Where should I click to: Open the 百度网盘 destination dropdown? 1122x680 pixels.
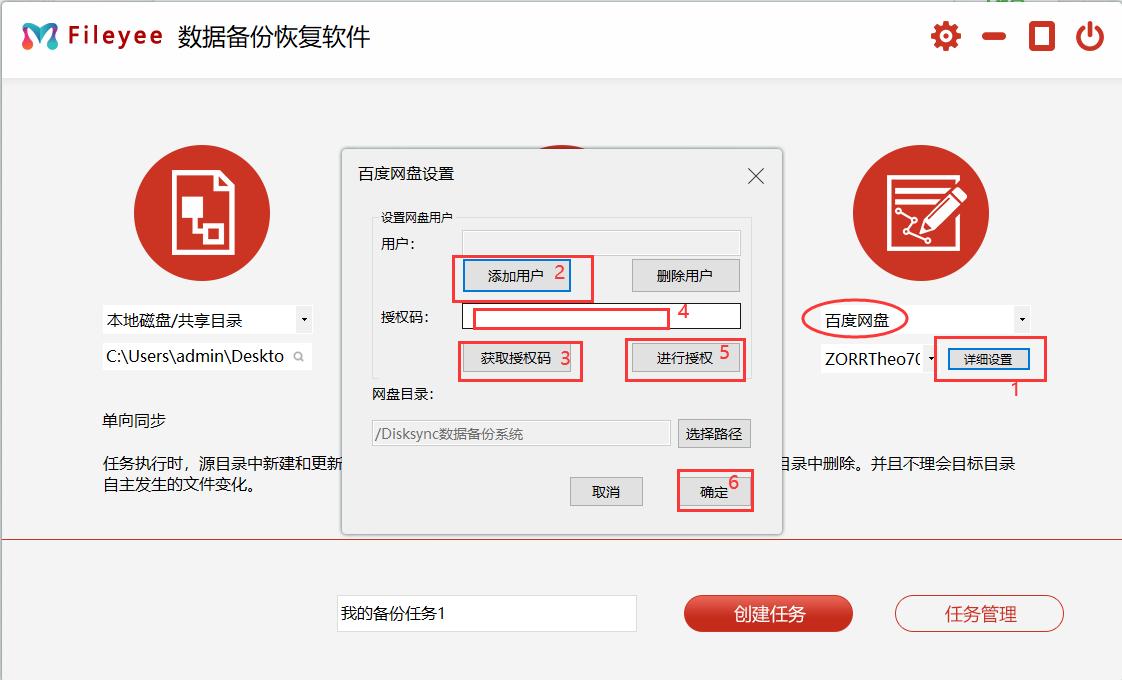[1020, 318]
